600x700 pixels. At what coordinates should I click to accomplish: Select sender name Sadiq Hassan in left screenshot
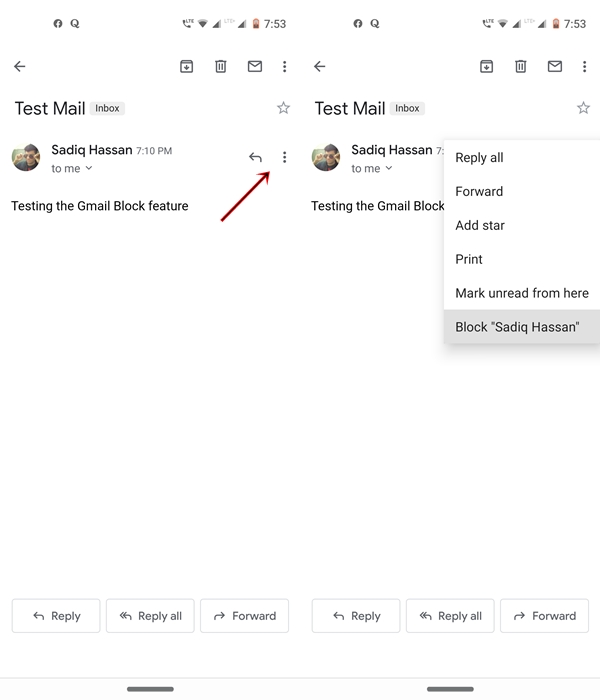tap(92, 150)
